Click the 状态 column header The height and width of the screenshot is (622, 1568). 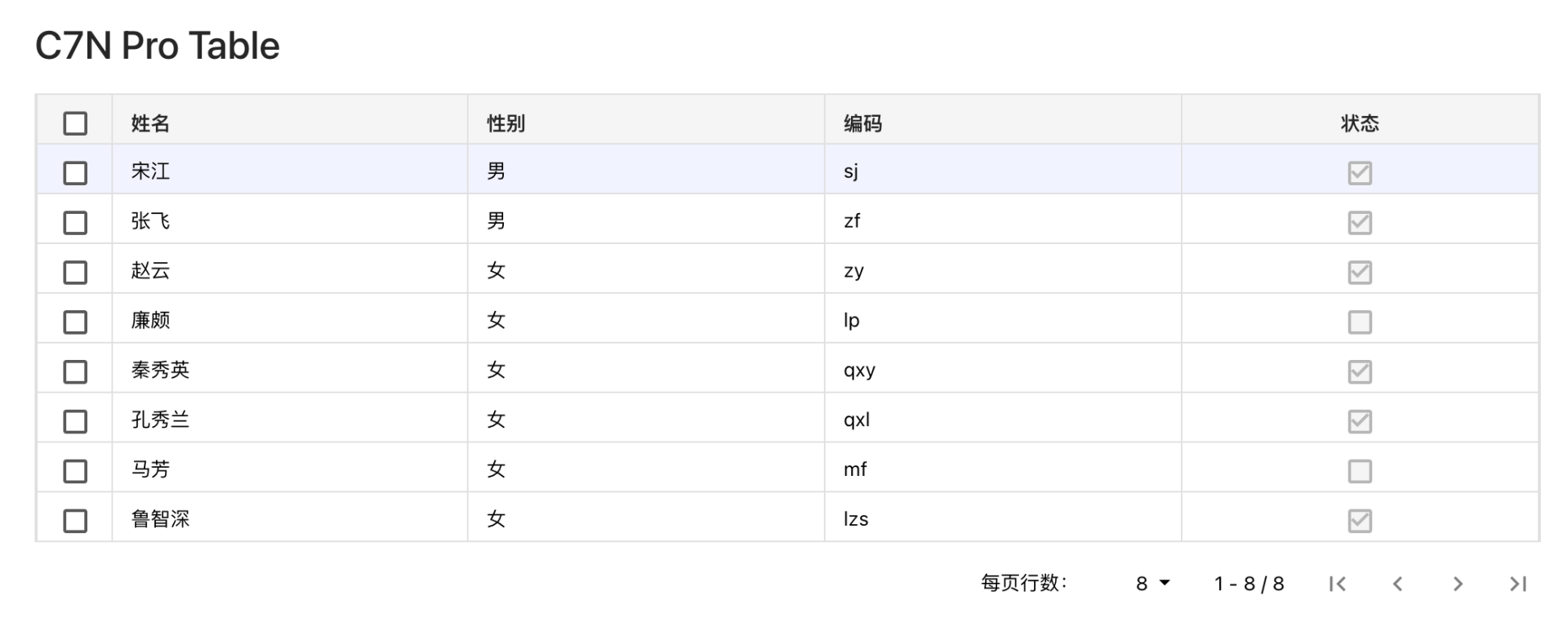click(x=1358, y=122)
